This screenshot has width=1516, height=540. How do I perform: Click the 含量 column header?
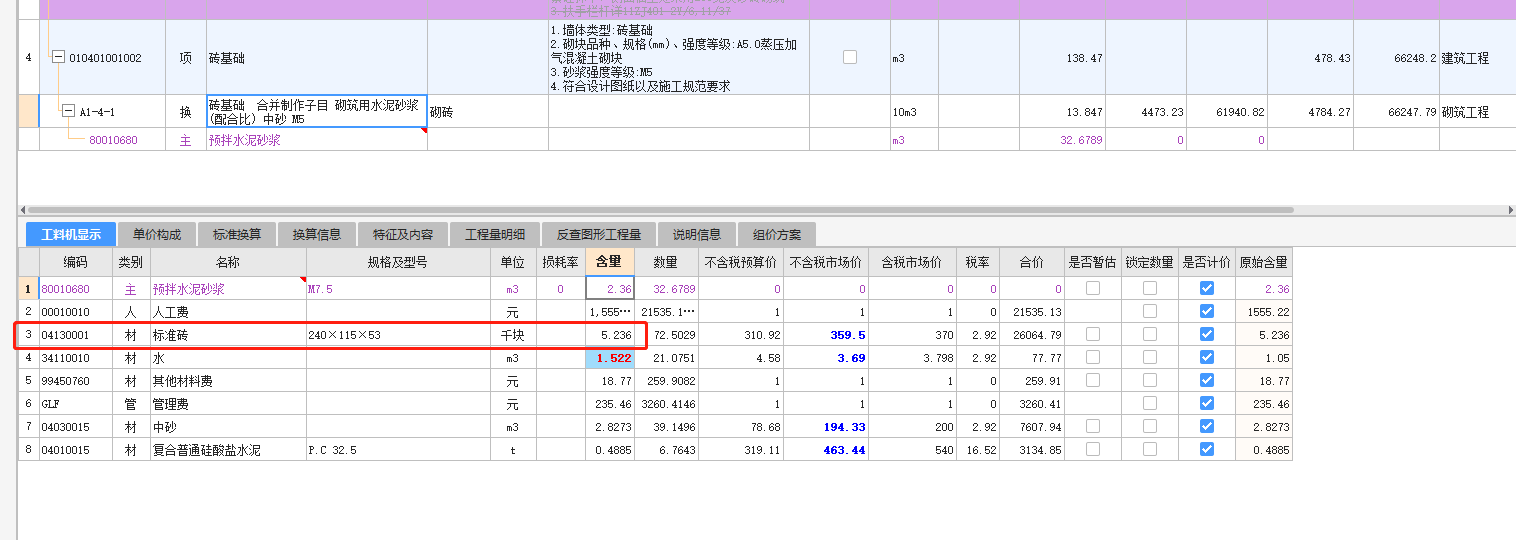(609, 262)
